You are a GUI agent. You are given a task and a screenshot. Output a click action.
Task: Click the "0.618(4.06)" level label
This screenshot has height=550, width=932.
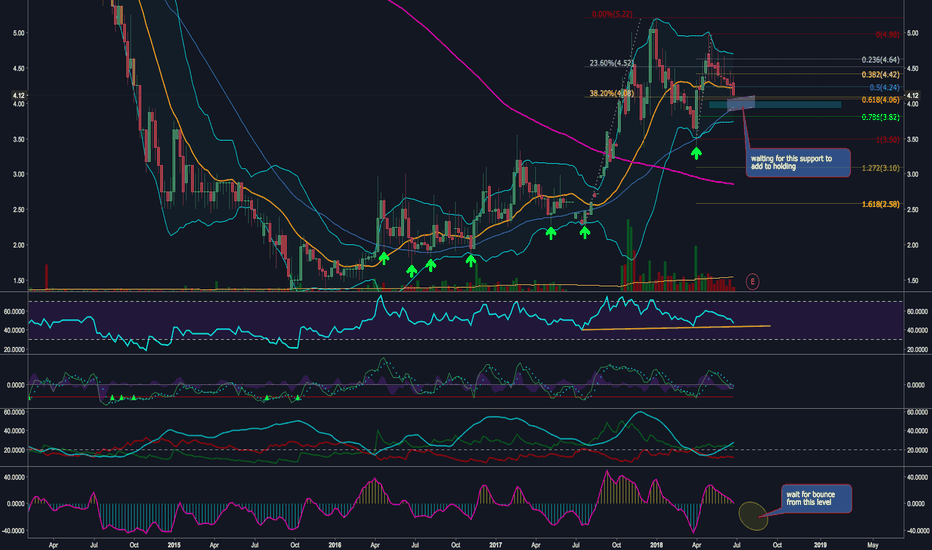tap(880, 100)
